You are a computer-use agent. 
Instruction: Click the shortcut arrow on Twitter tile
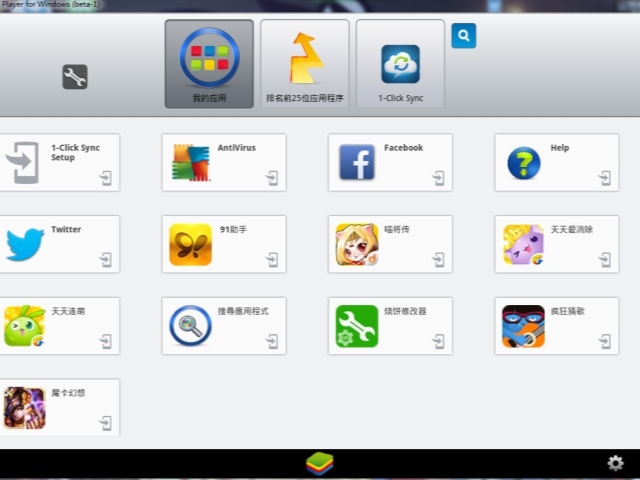(105, 260)
